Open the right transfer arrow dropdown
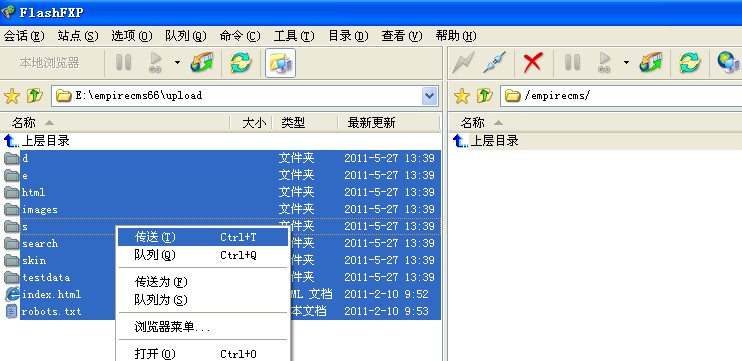 pos(627,62)
